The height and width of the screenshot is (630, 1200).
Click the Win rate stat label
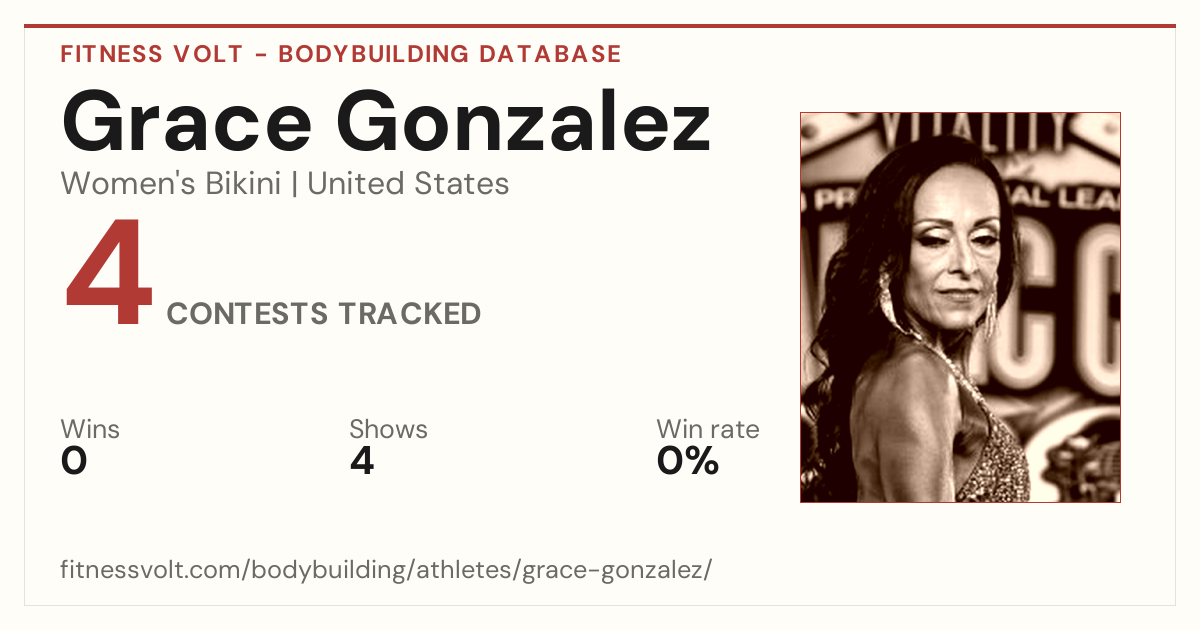click(708, 429)
